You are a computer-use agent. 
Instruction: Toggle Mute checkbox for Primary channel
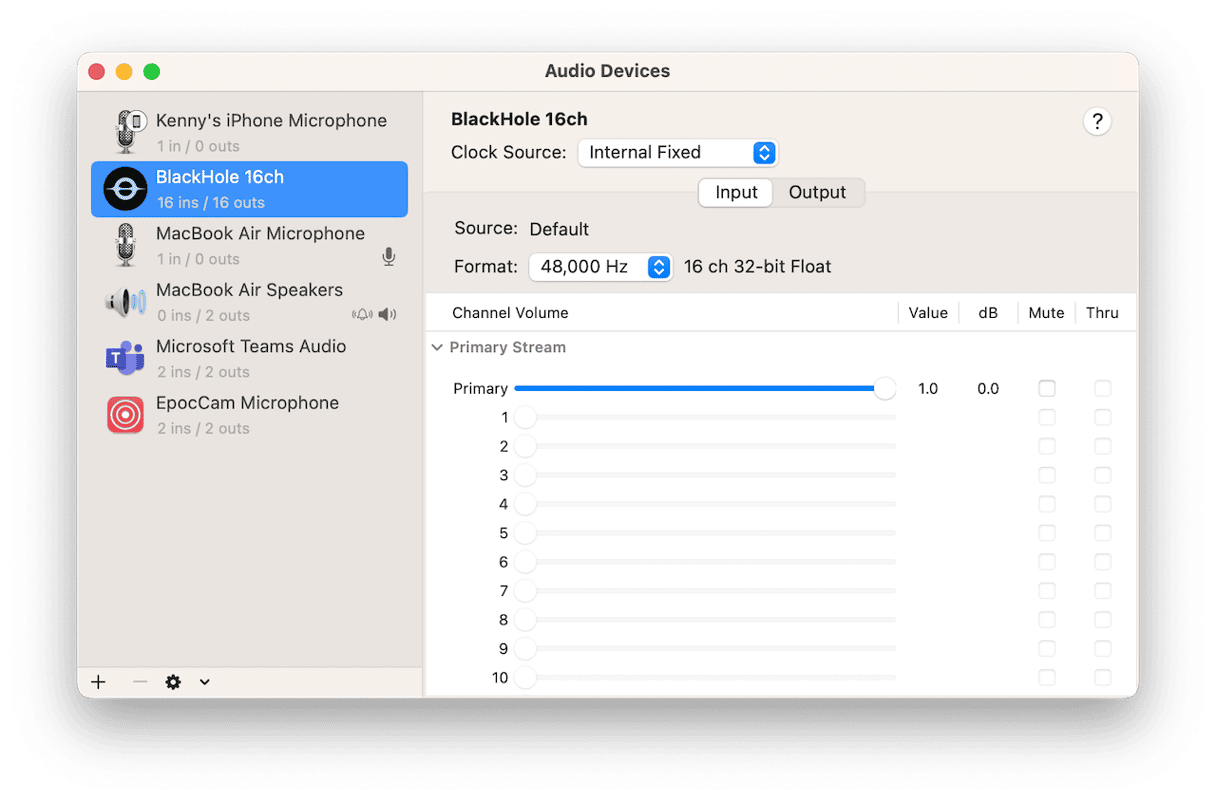pos(1046,388)
